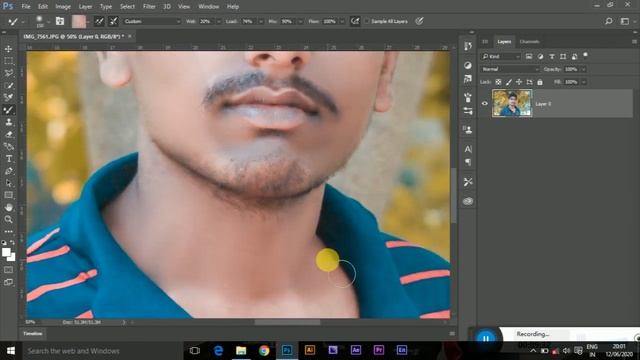Click Search the web and Windows box
Viewport: 640px width, 360px height.
coord(102,351)
